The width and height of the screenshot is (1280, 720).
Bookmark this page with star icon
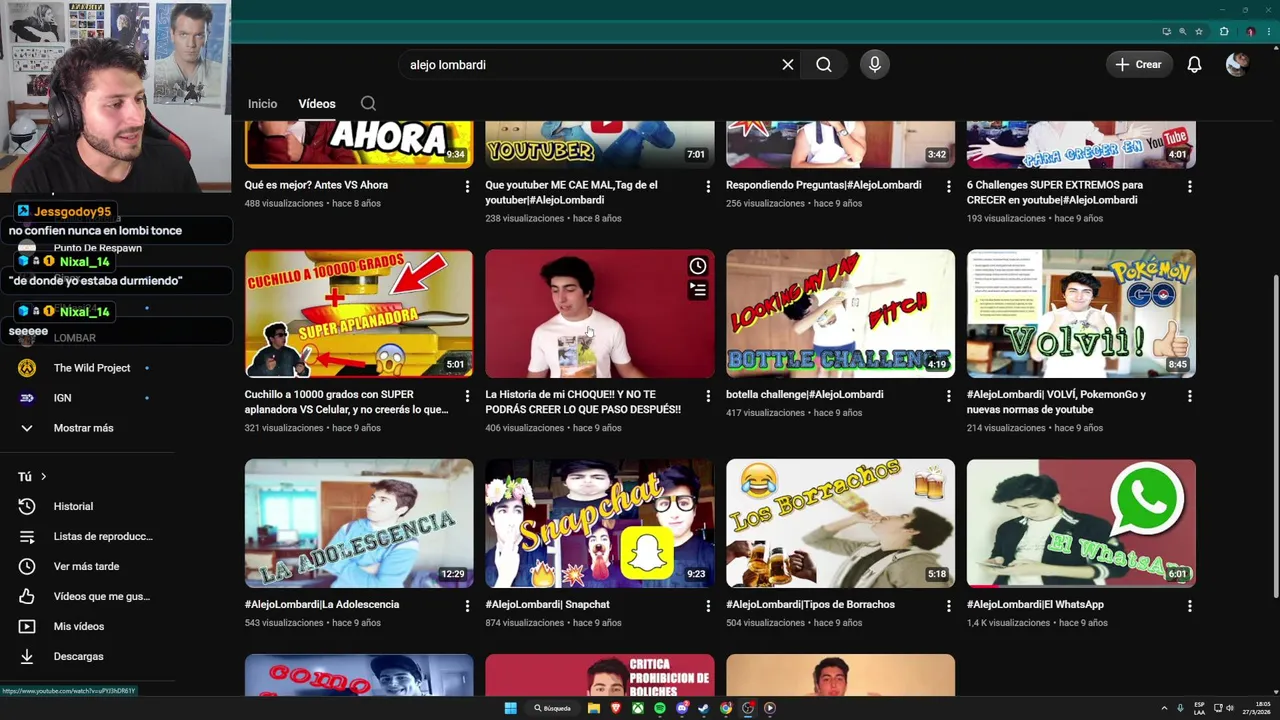pyautogui.click(x=1199, y=31)
